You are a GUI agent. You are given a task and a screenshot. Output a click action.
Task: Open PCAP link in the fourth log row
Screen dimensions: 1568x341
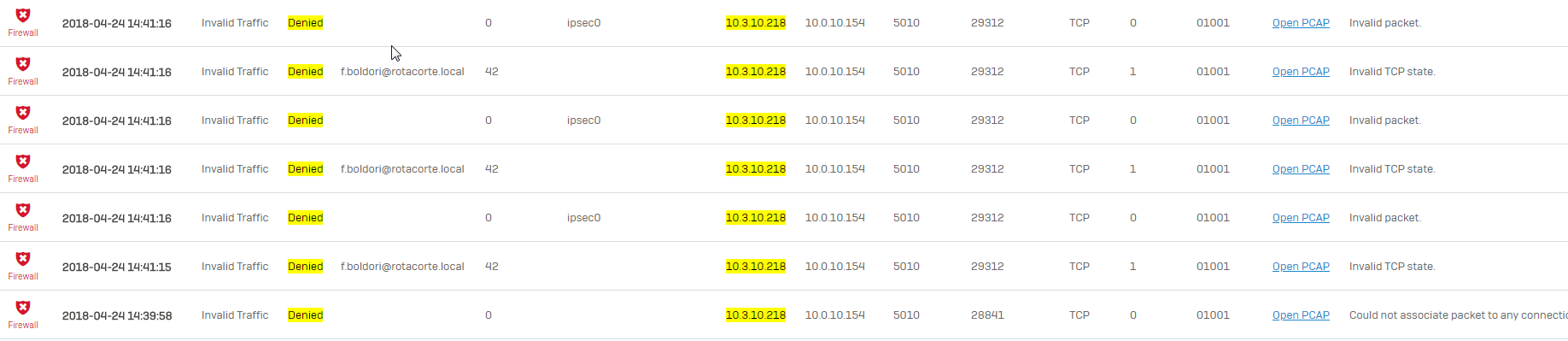1301,169
